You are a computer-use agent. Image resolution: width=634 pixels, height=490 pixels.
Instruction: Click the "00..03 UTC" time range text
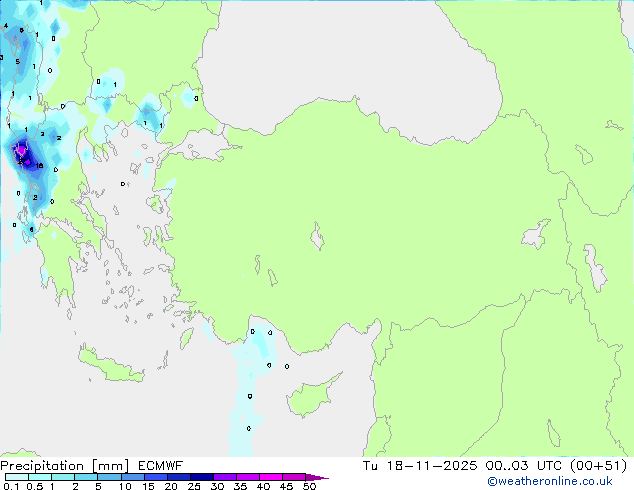[x=523, y=466]
